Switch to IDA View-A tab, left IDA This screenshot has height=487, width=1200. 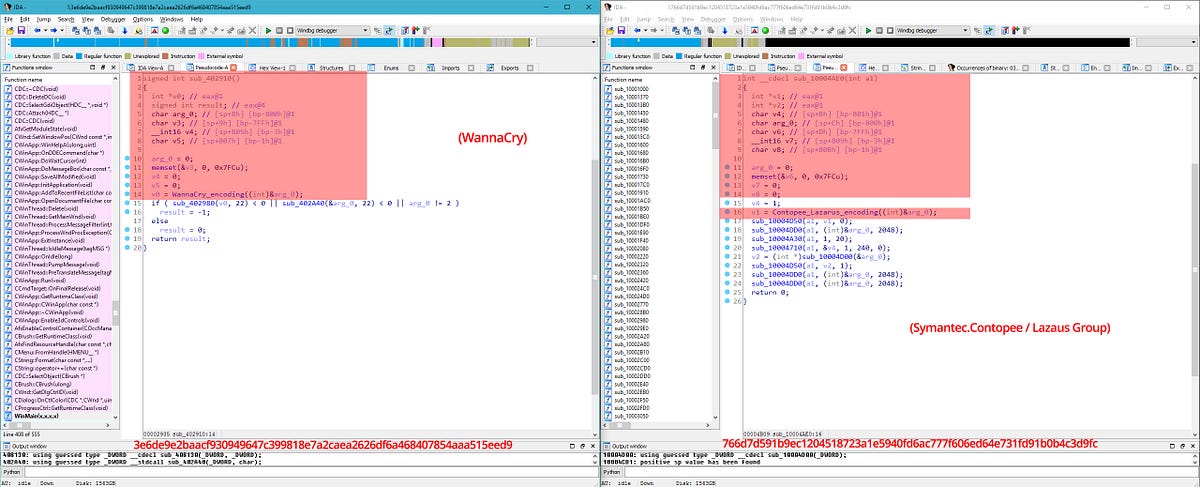(150, 68)
